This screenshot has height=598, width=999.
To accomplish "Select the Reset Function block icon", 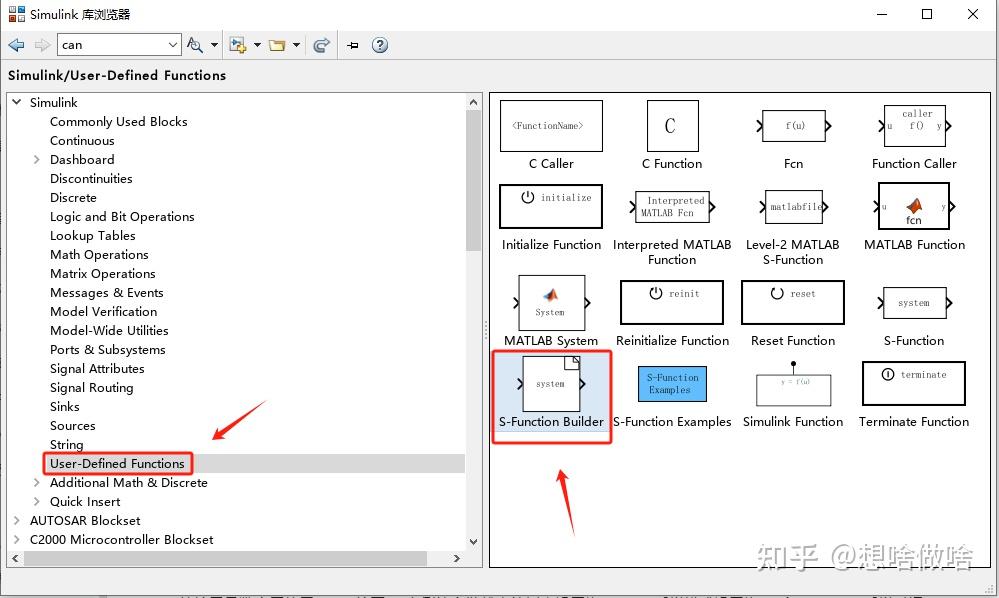I will tap(793, 303).
